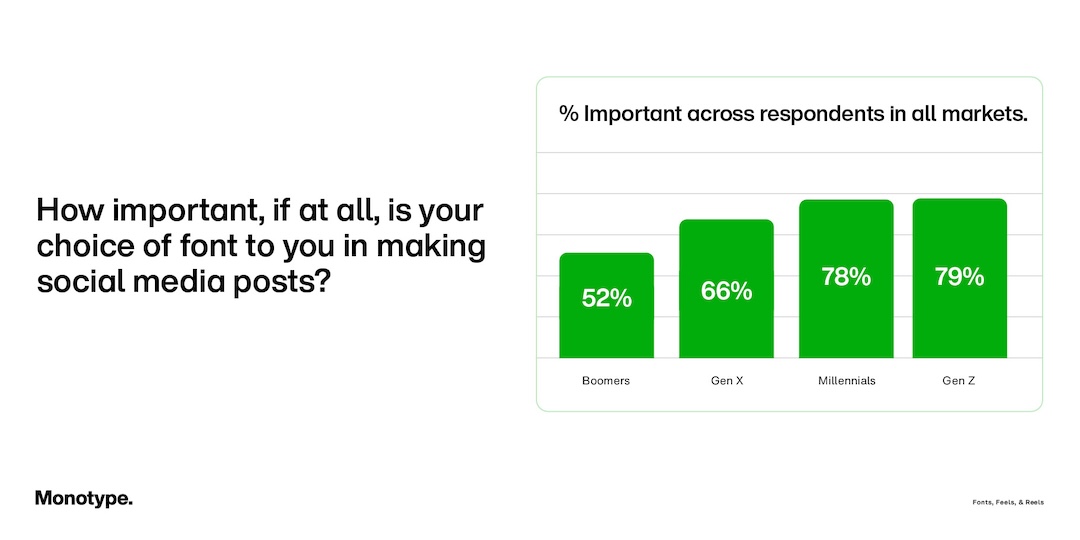Select the 52% value on Boomers bar
Viewport: 1080px width, 540px height.
coord(606,298)
